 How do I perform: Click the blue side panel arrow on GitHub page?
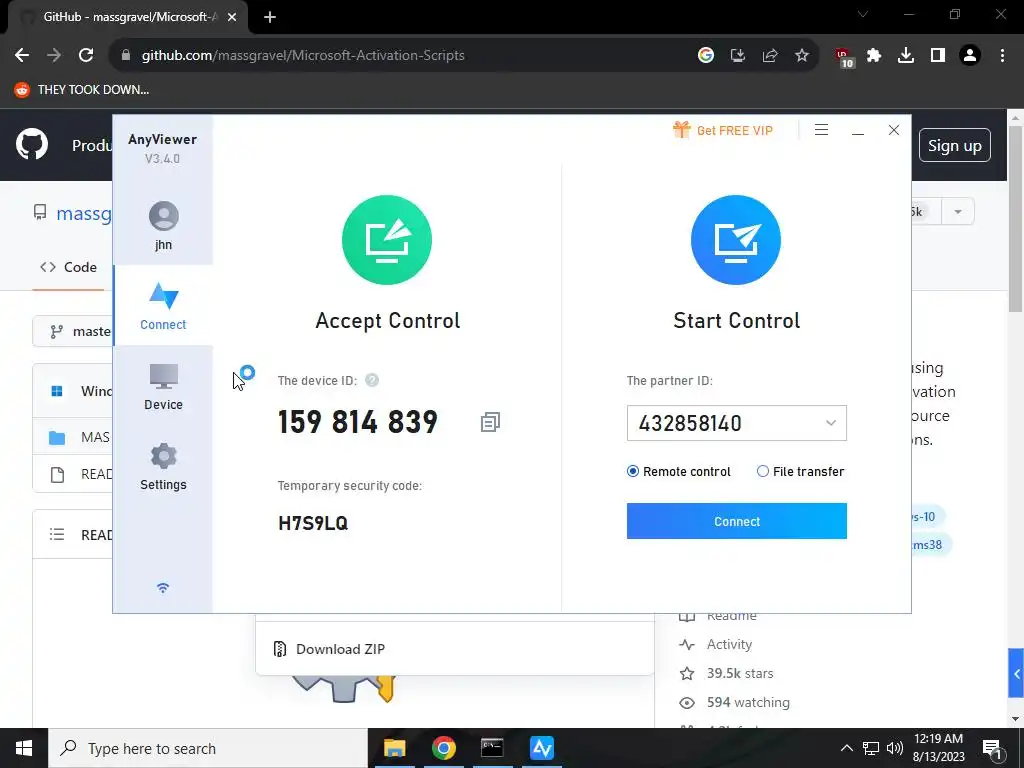point(1016,673)
